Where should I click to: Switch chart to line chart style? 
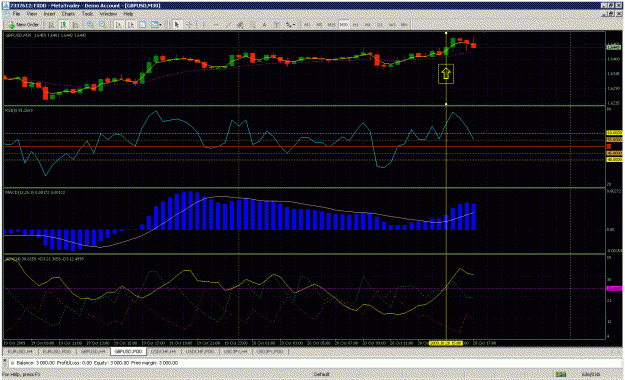tap(75, 25)
